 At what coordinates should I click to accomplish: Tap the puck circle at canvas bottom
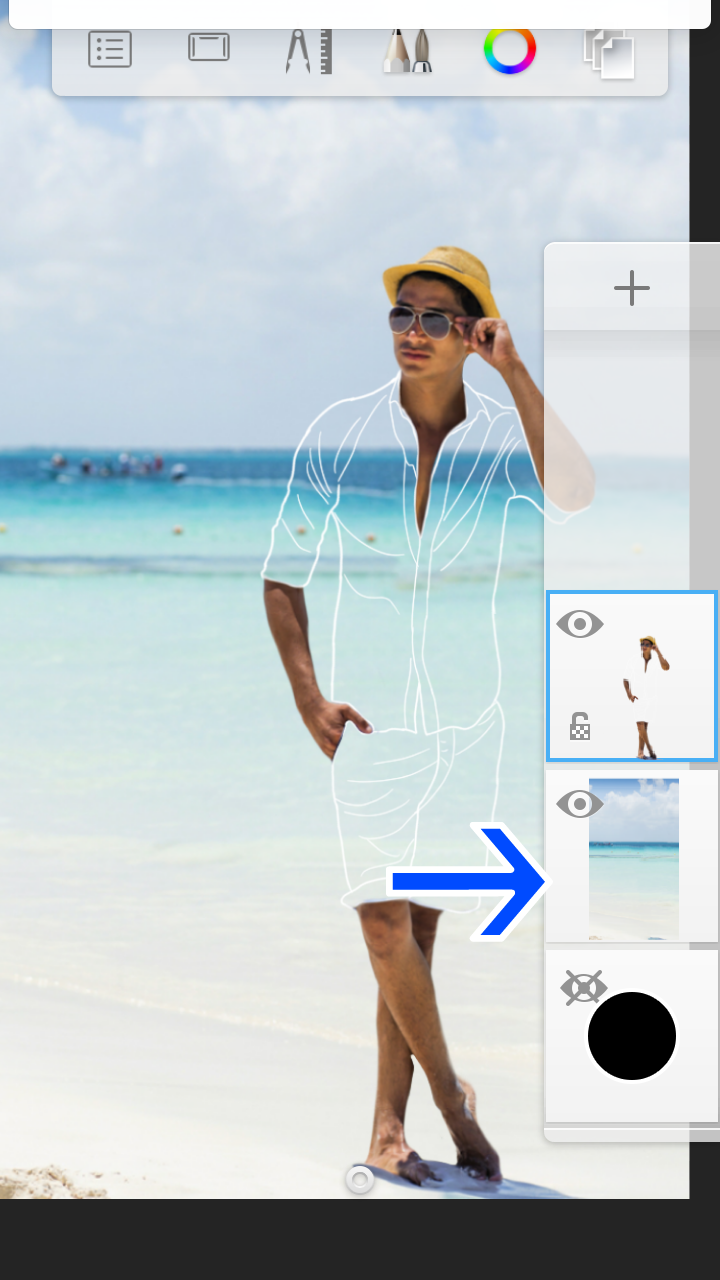(x=360, y=1180)
